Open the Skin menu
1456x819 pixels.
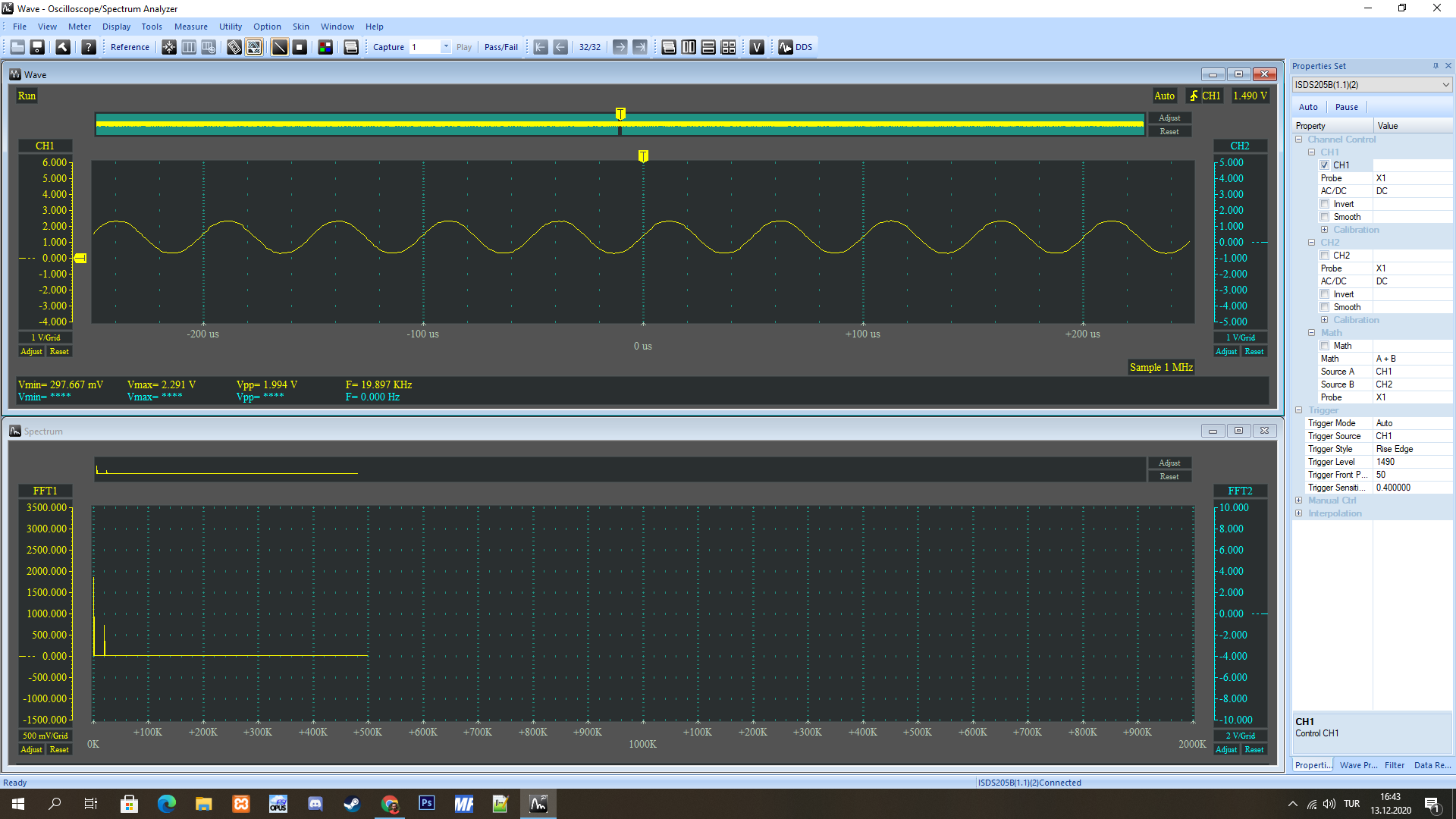click(x=301, y=27)
